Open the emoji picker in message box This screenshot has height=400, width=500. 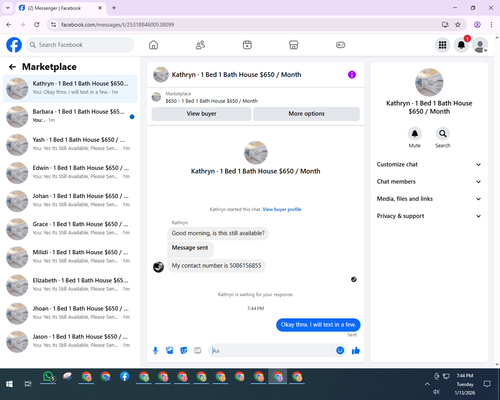coord(340,350)
